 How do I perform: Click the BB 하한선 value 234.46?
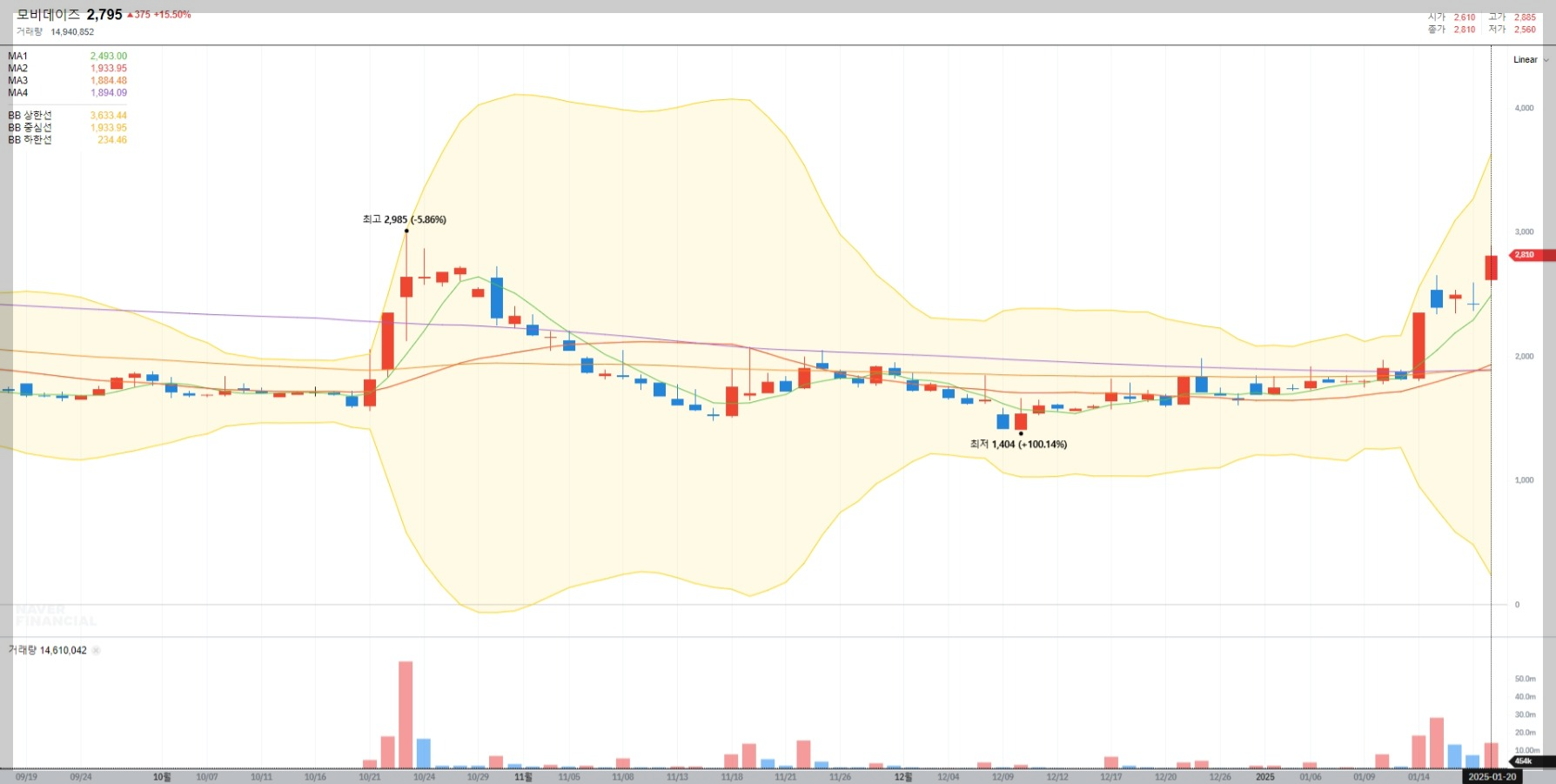coord(112,139)
